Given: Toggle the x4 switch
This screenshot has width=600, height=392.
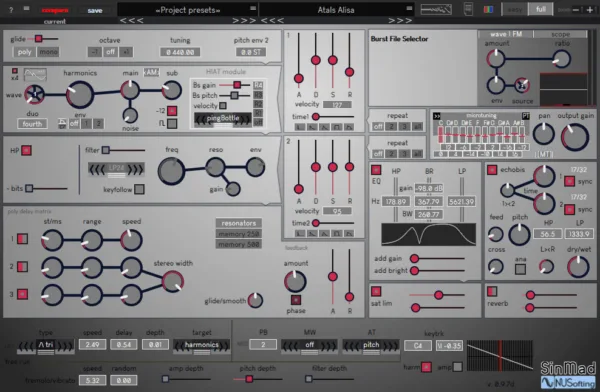Looking at the screenshot, I should [15, 71].
